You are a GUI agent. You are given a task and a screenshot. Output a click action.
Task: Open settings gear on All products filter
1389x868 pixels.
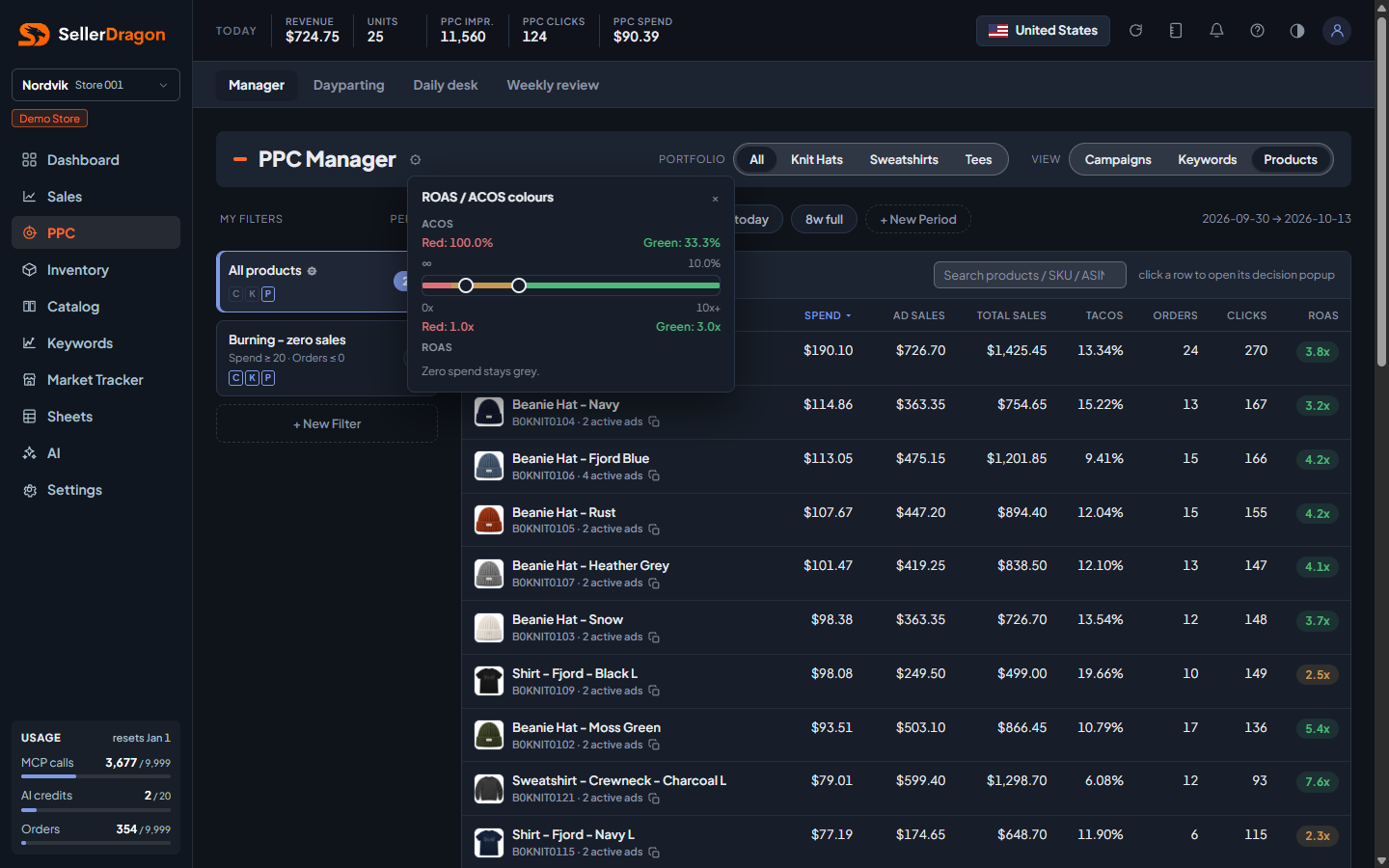pos(312,271)
